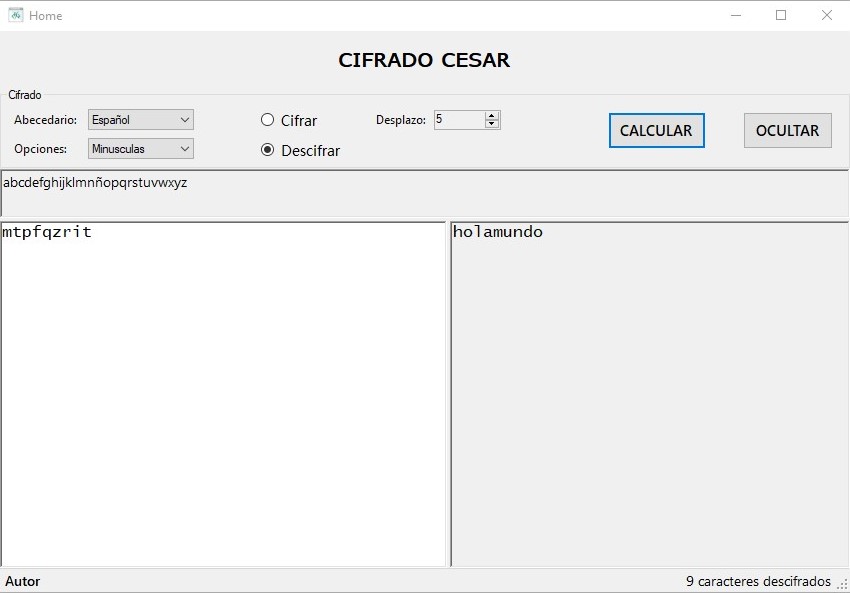Minimize the Home window
The width and height of the screenshot is (850, 593).
tap(736, 15)
